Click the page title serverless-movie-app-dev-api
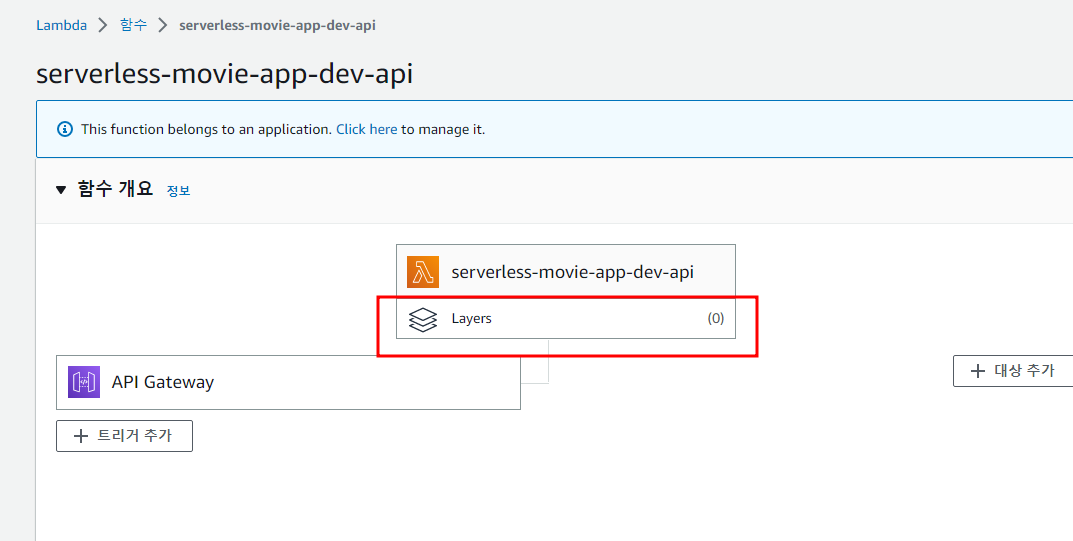The height and width of the screenshot is (541, 1073). (x=224, y=74)
